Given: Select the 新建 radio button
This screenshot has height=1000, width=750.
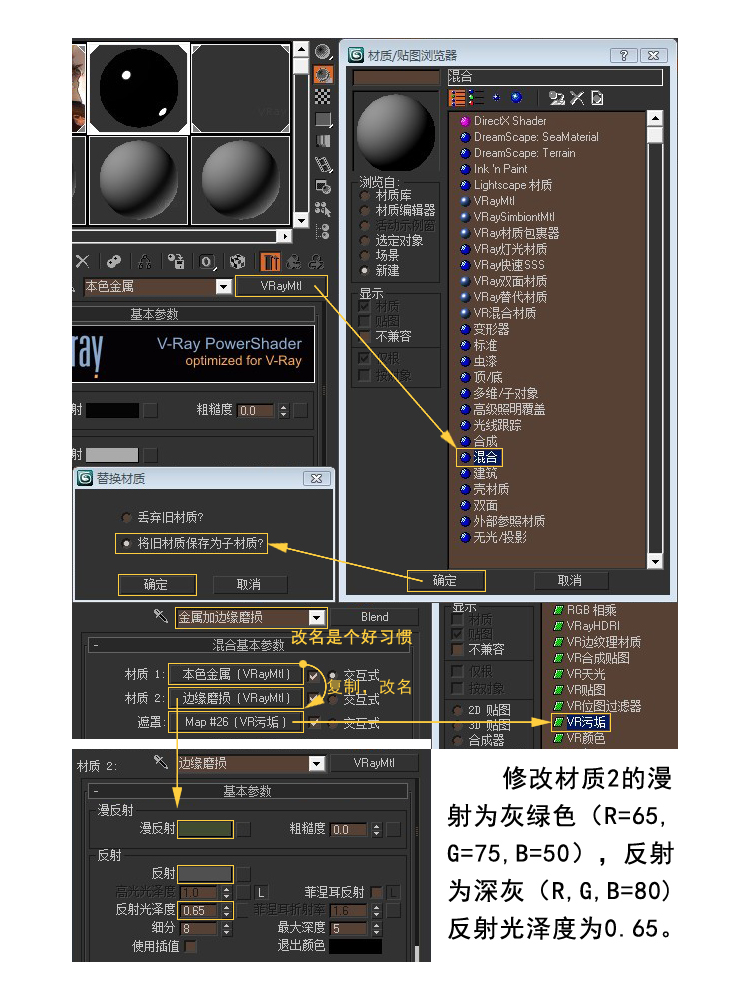Looking at the screenshot, I should tap(365, 270).
